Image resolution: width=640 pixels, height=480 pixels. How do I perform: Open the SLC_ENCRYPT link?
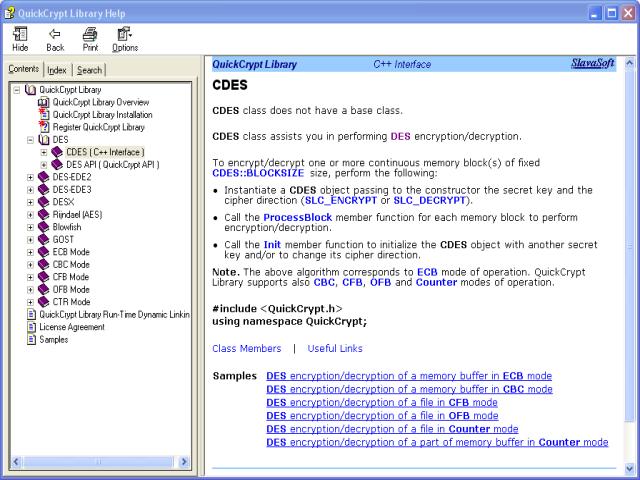point(341,200)
